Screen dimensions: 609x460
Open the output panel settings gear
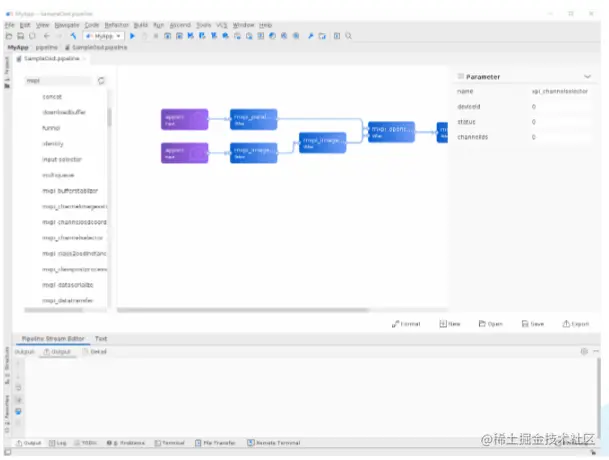[x=584, y=352]
